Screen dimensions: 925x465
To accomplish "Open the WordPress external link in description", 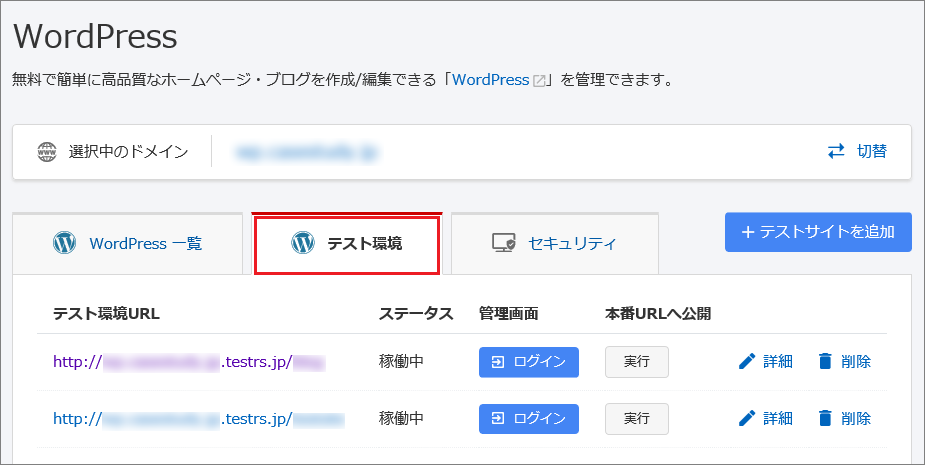I will tap(491, 80).
